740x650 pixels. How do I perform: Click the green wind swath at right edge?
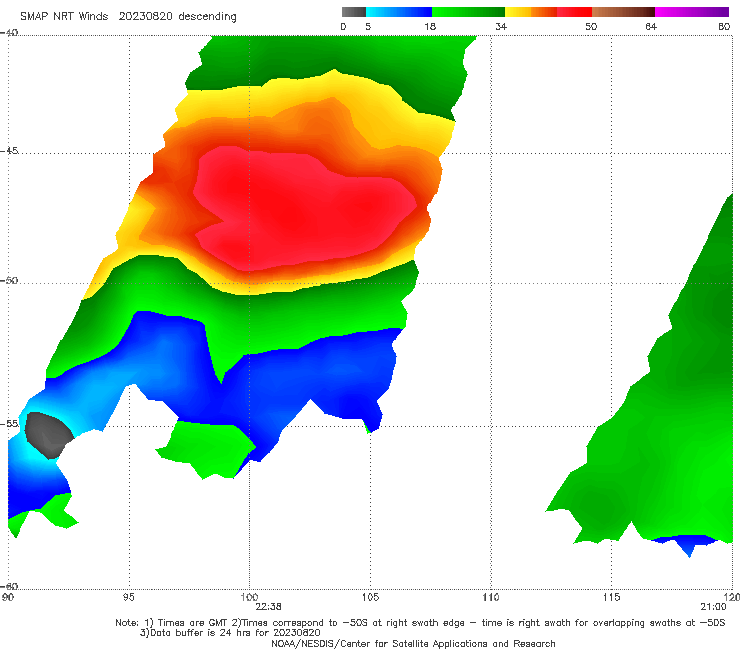tap(661, 425)
